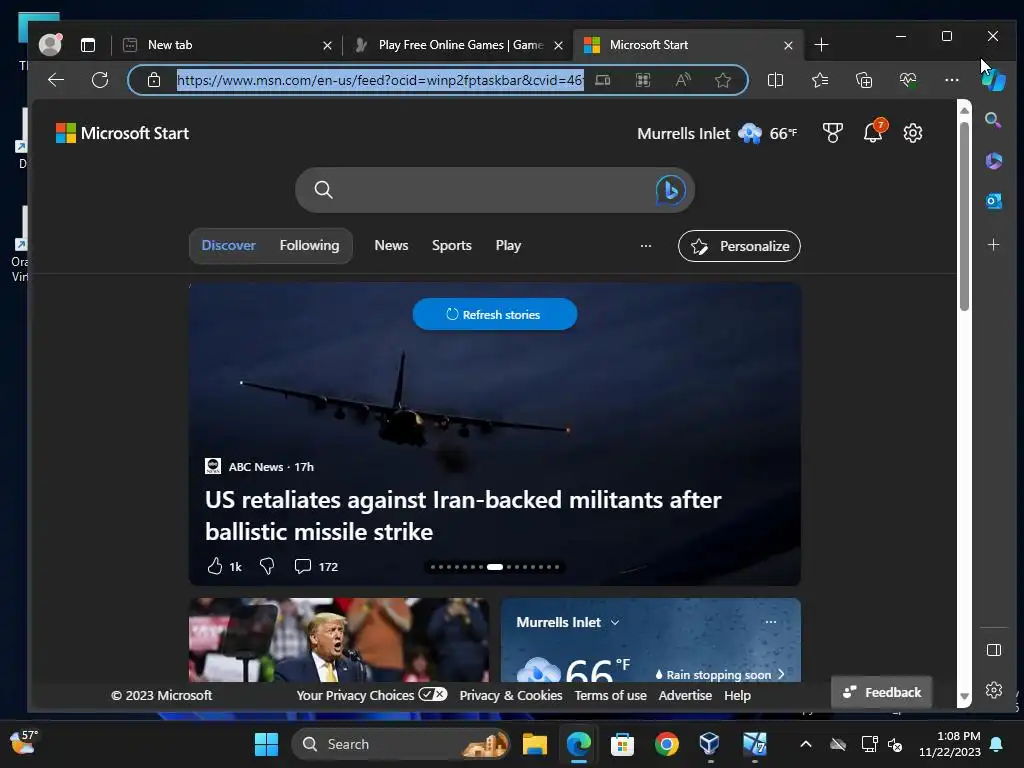This screenshot has height=768, width=1024.
Task: Open the tab actions menu icon
Action: pos(88,44)
